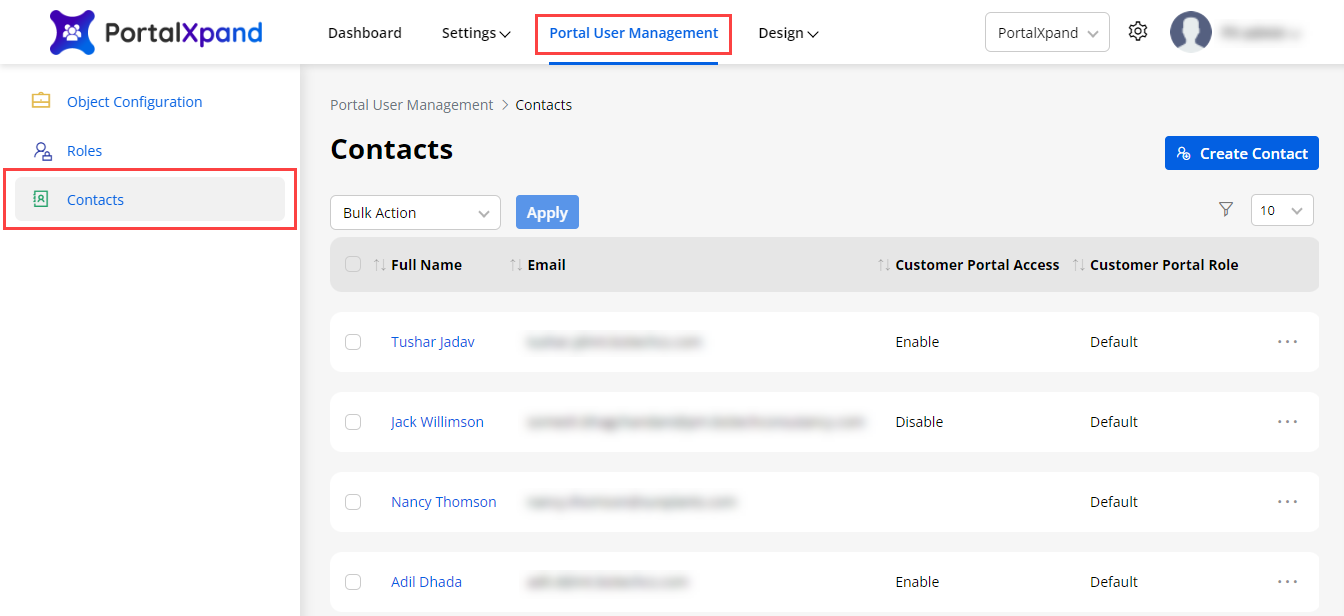The width and height of the screenshot is (1344, 616).
Task: Toggle the select-all header checkbox
Action: coord(353,264)
